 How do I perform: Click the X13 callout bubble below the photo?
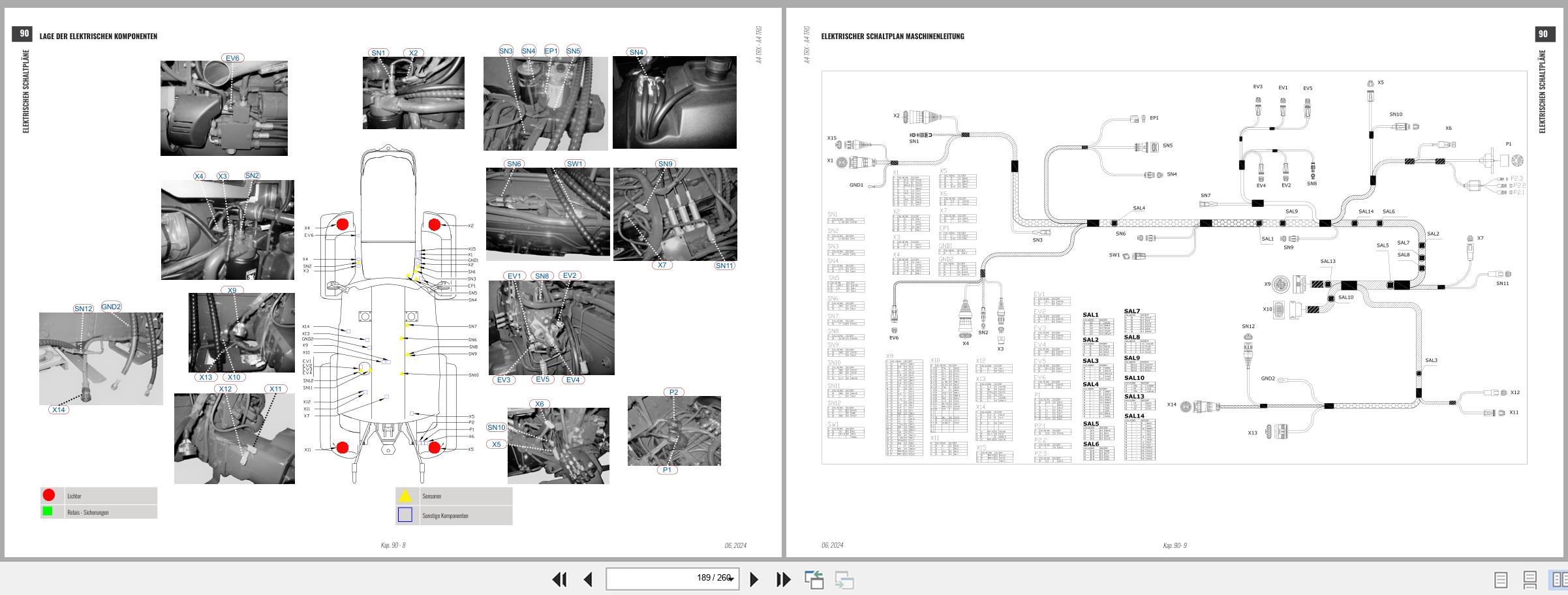tap(206, 377)
